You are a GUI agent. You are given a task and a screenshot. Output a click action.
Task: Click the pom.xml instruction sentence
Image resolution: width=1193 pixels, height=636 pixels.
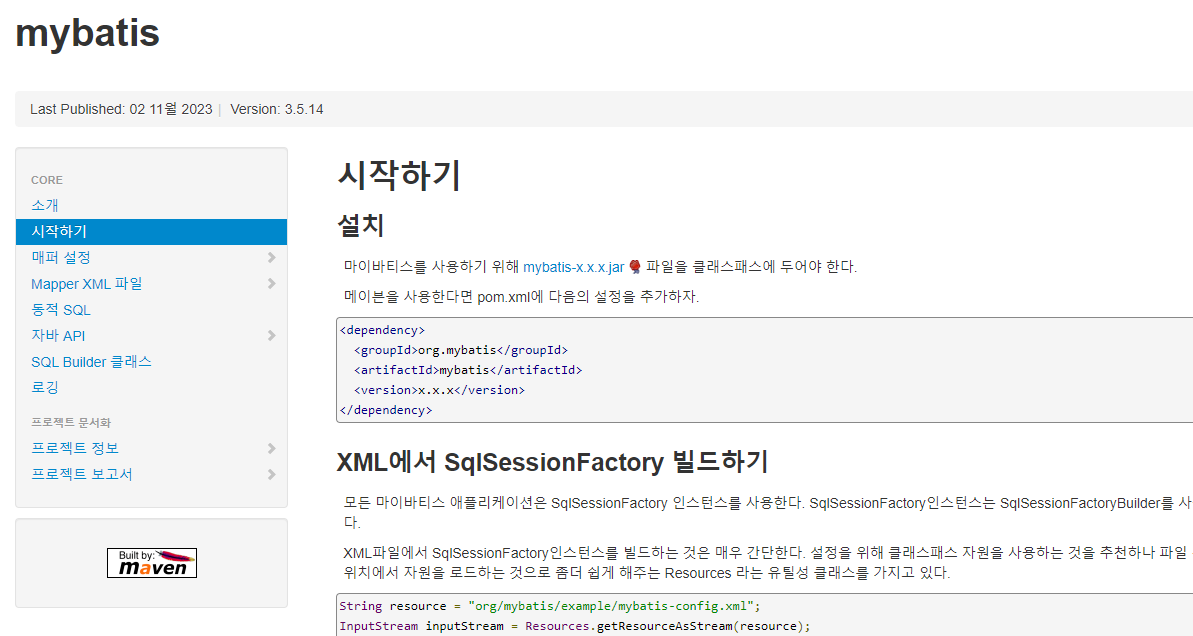click(x=521, y=297)
